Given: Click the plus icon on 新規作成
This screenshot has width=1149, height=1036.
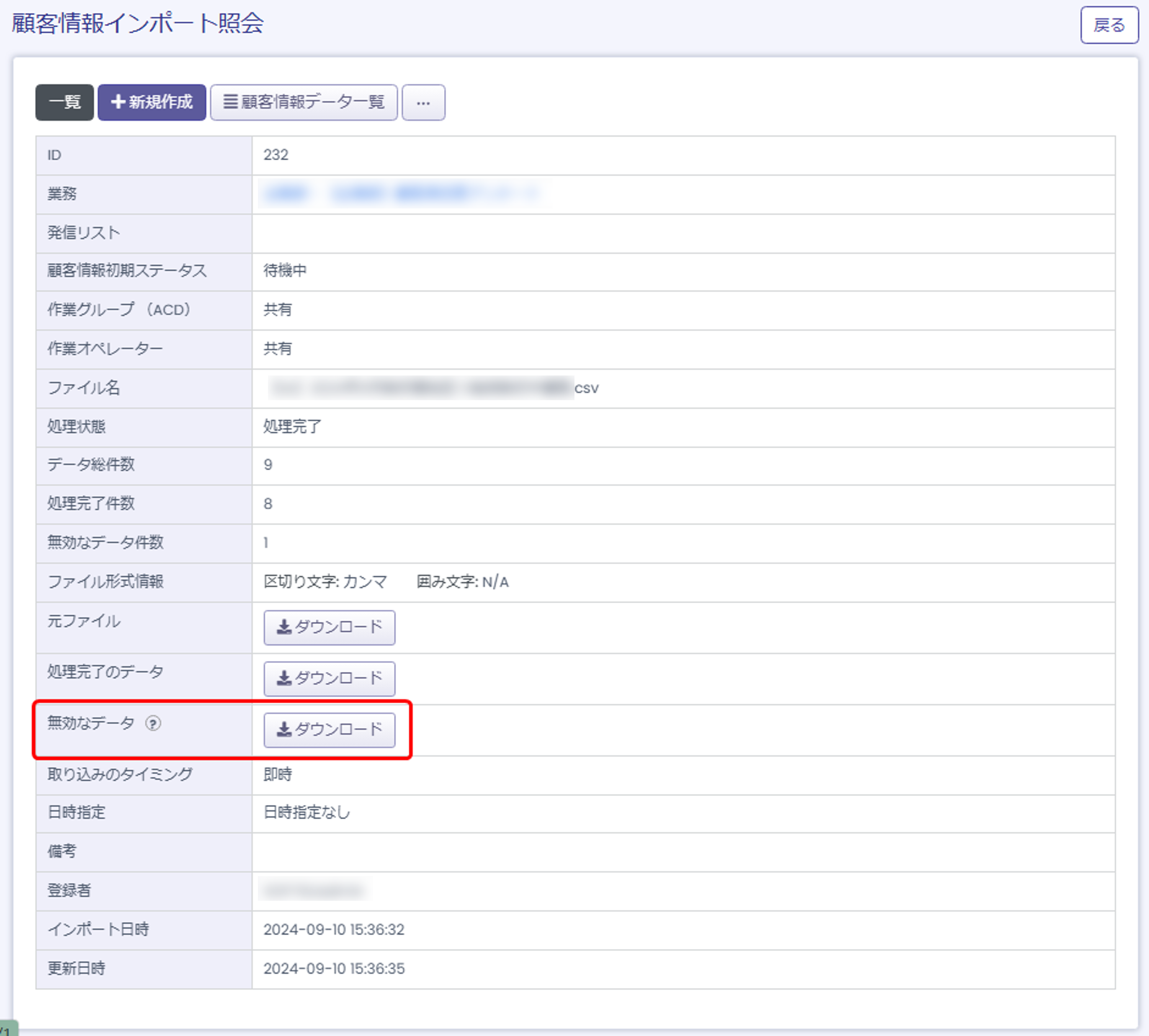Looking at the screenshot, I should [118, 102].
